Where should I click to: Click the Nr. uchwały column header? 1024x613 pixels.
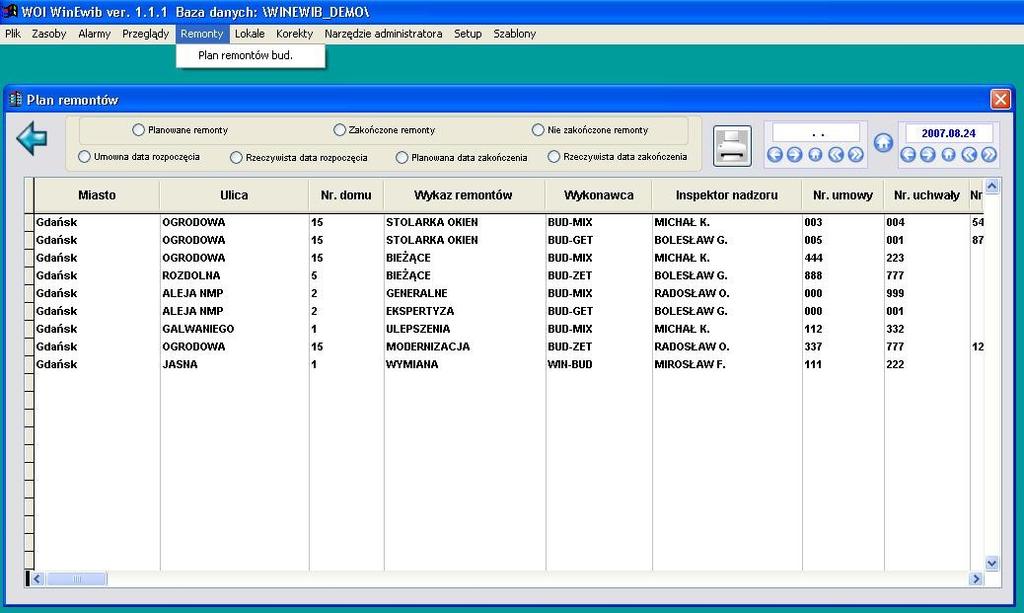(927, 195)
